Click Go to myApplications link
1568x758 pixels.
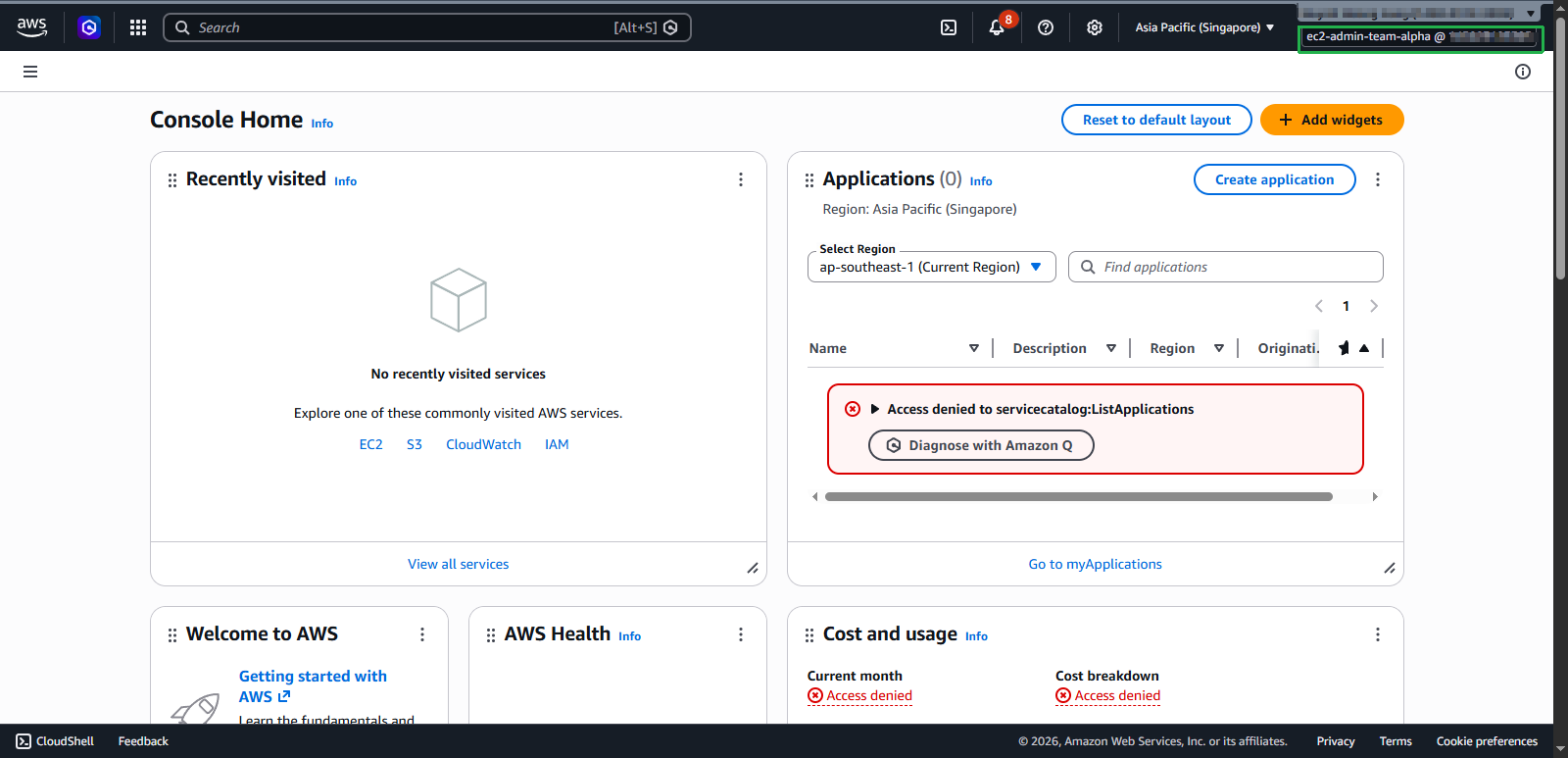[1096, 564]
